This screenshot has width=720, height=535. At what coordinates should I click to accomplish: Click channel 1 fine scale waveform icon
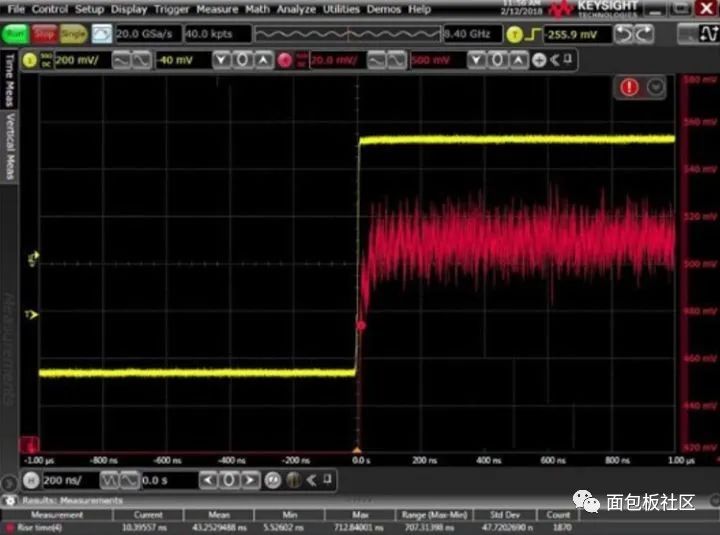click(x=142, y=60)
